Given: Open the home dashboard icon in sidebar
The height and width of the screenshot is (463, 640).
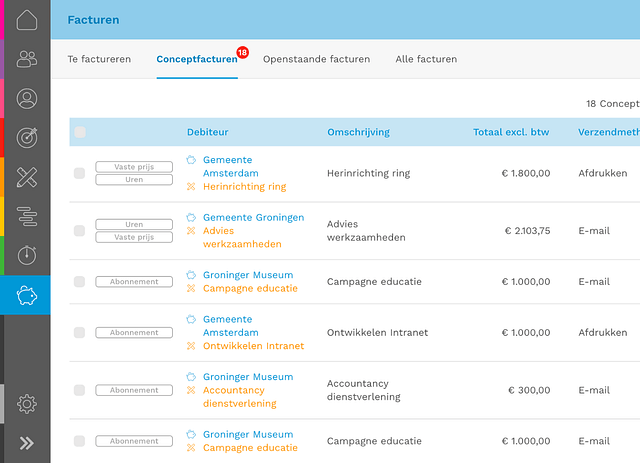Looking at the screenshot, I should coord(27,20).
